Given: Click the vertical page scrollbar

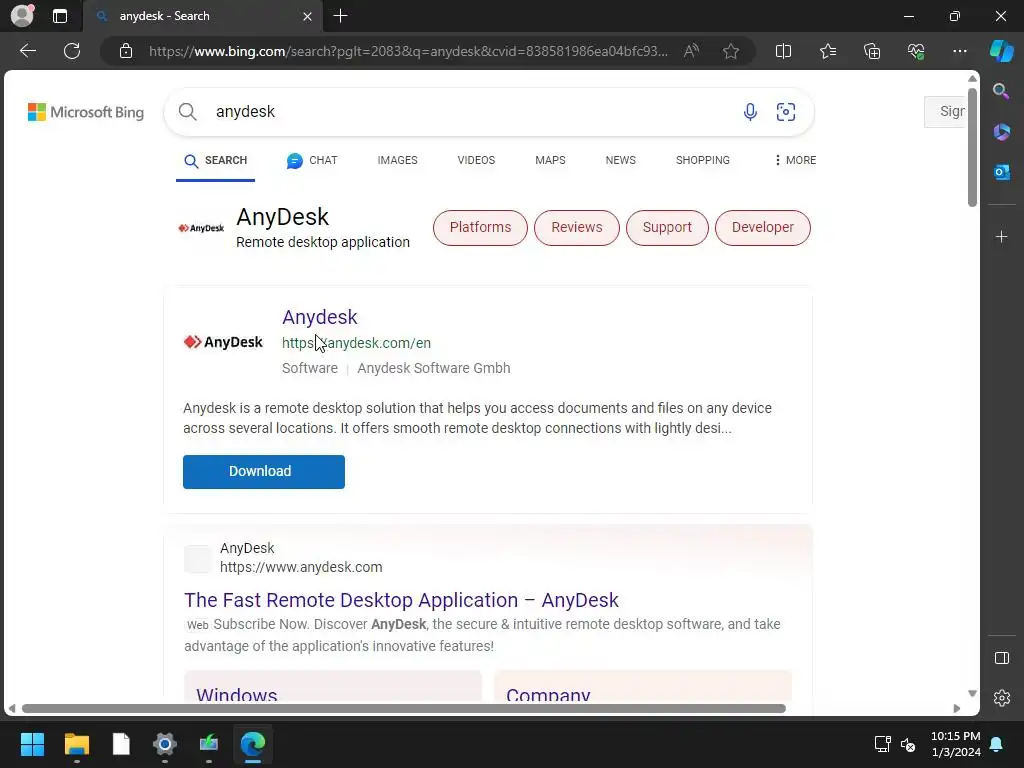Looking at the screenshot, I should tap(972, 148).
